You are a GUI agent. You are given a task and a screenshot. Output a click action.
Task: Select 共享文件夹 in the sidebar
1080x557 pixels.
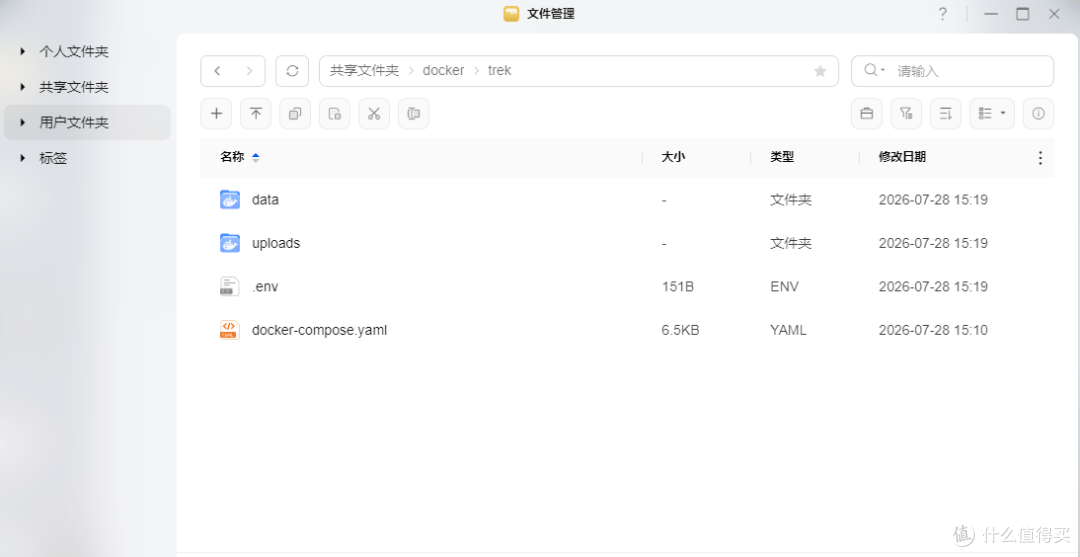coord(74,87)
